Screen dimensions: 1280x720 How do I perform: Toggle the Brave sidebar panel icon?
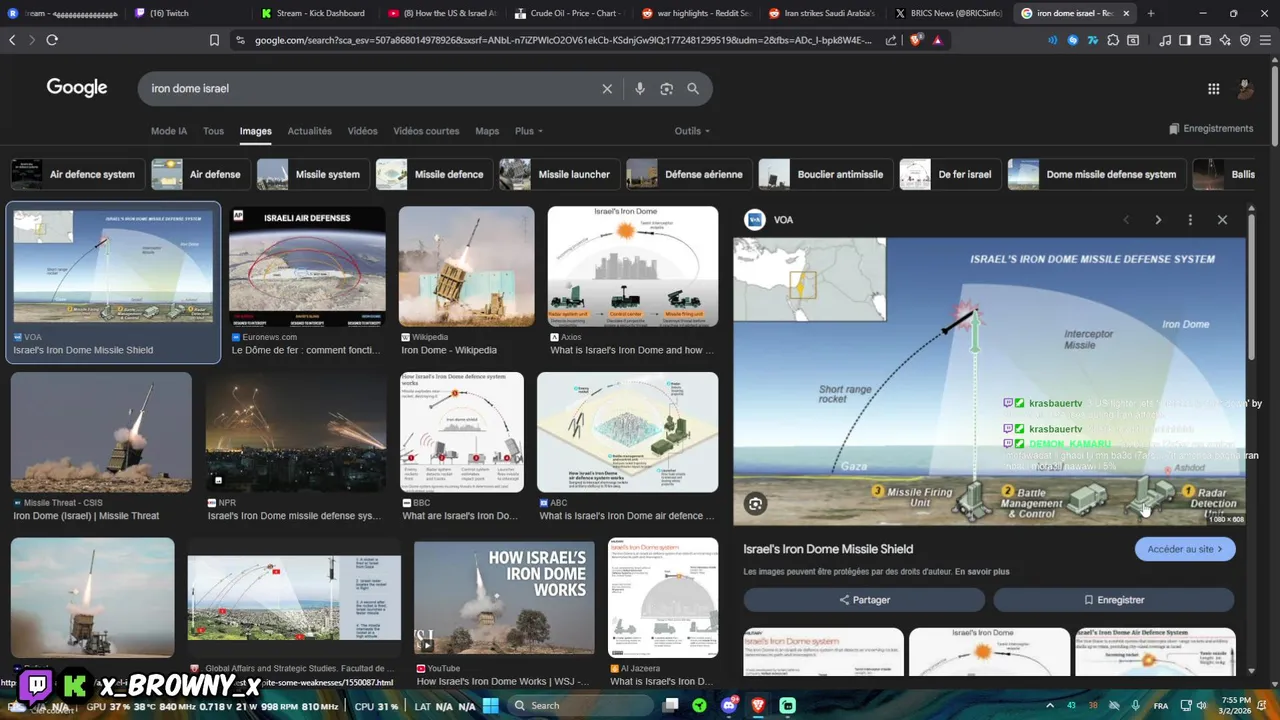click(1185, 40)
